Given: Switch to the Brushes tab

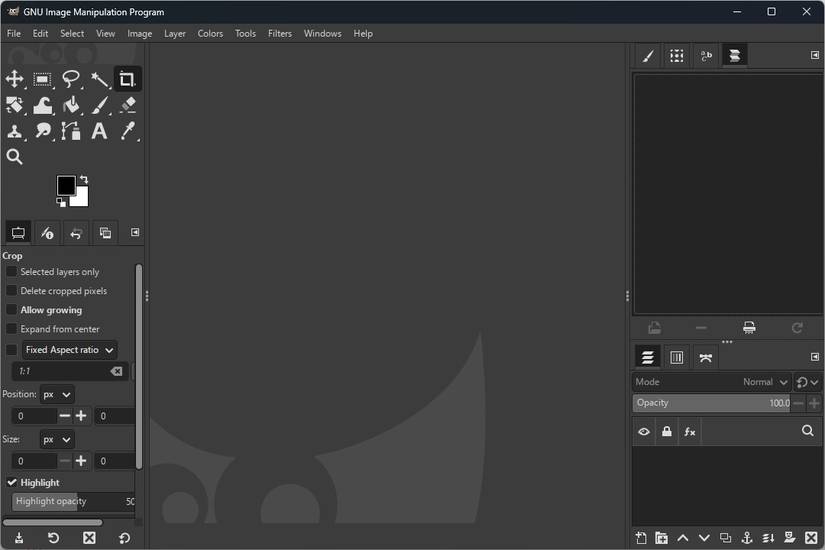Looking at the screenshot, I should [648, 55].
